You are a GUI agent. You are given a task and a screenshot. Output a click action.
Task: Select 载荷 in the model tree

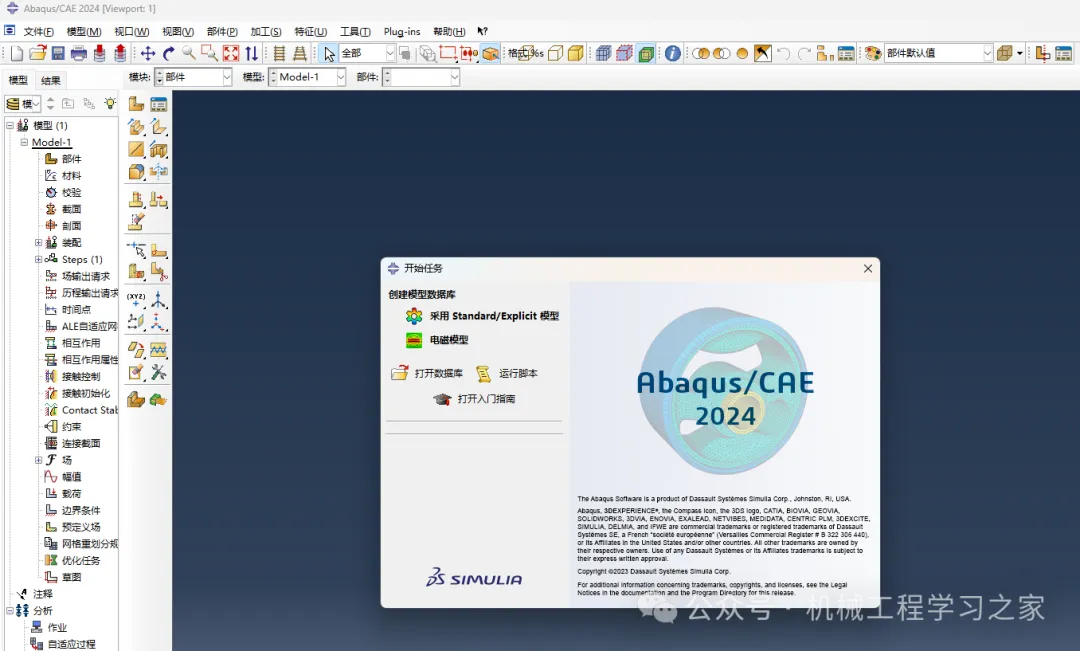[71, 493]
